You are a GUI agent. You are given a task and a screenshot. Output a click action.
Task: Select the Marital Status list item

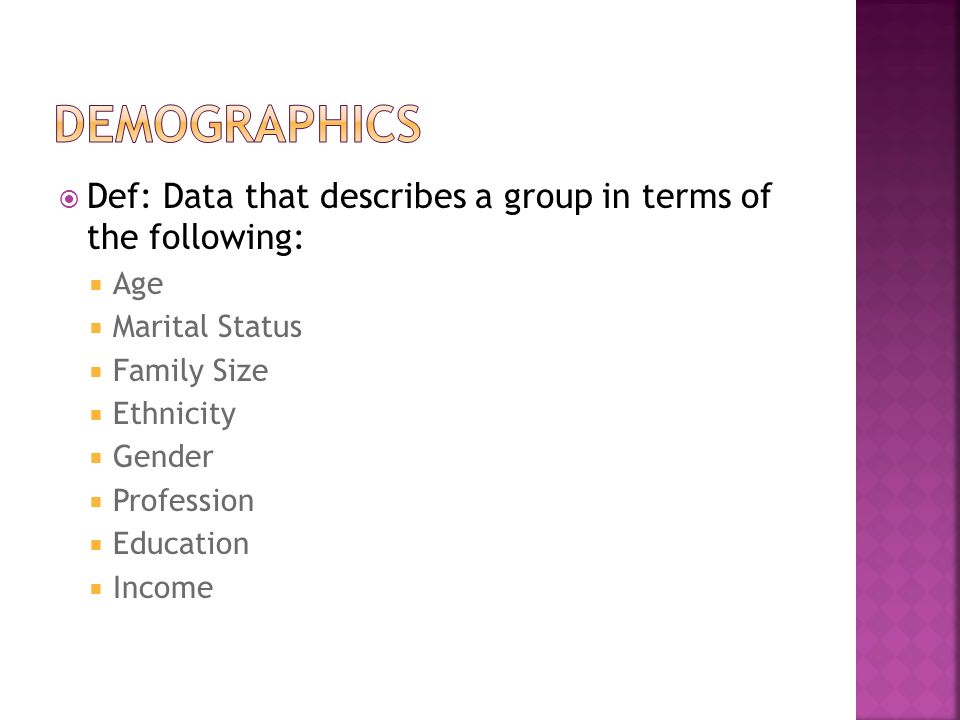point(207,326)
